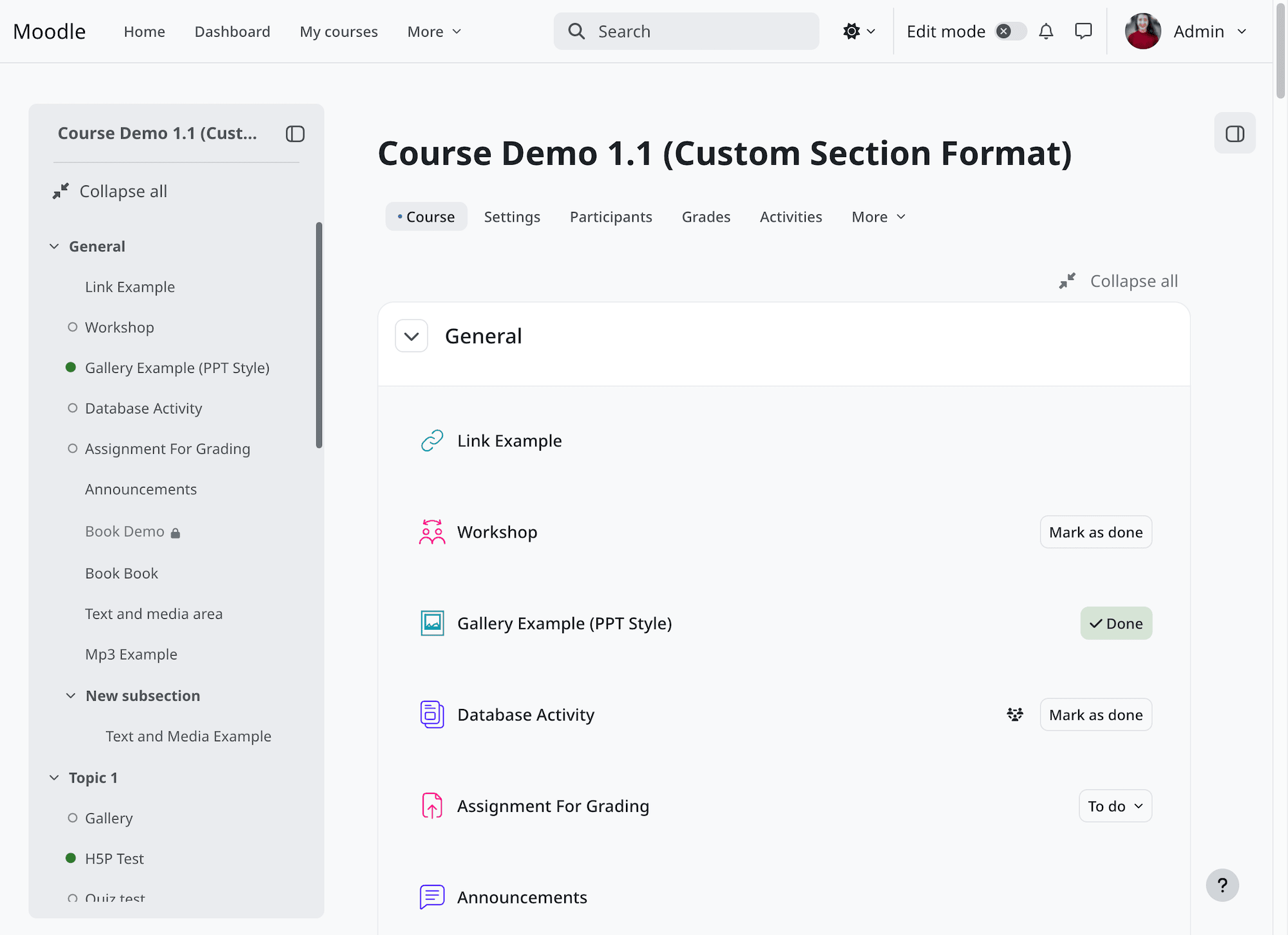The width and height of the screenshot is (1288, 935).
Task: Open the Grades tab
Action: [x=706, y=217]
